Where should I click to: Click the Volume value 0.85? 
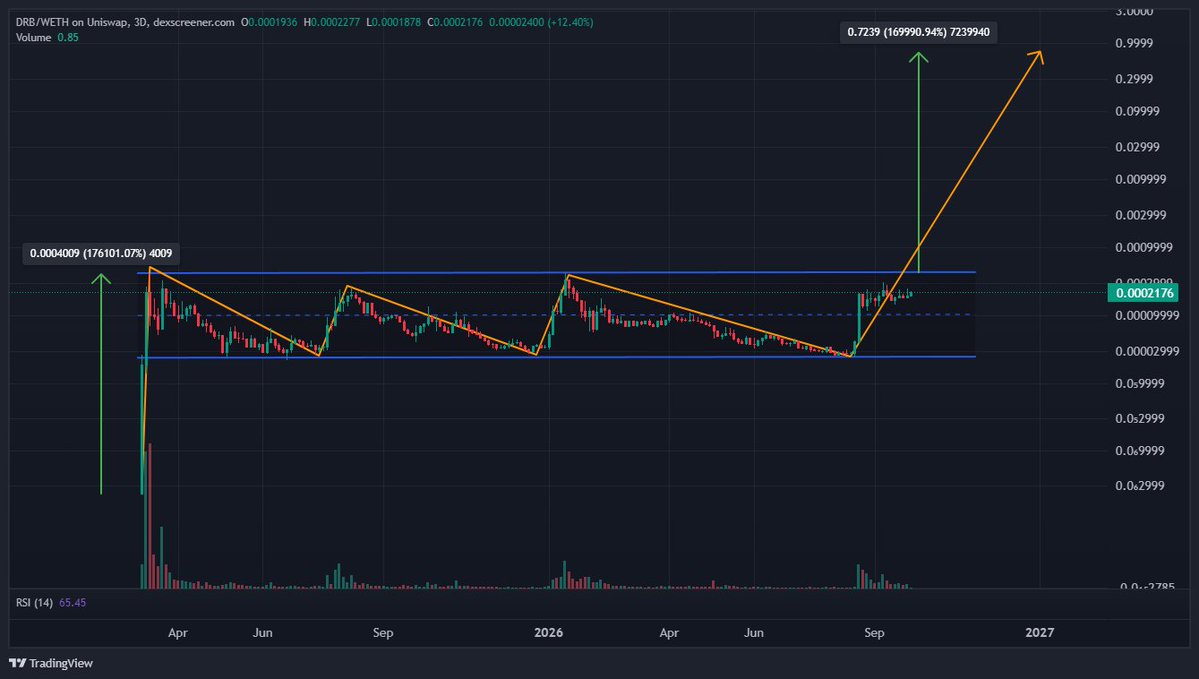(x=68, y=37)
